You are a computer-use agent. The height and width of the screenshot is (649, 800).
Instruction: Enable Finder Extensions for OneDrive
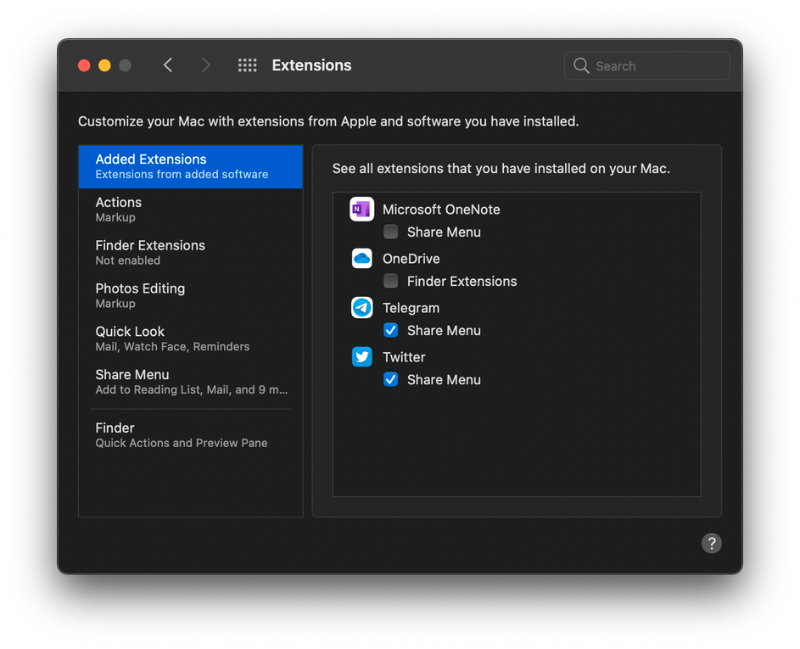(x=391, y=281)
